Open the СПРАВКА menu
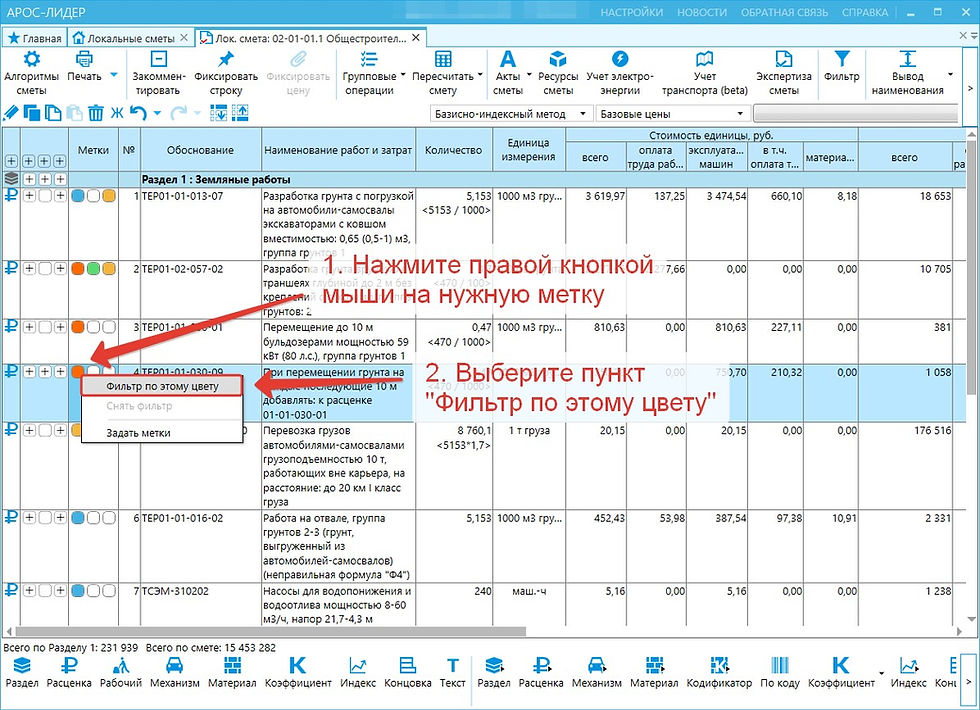980x710 pixels. click(864, 12)
